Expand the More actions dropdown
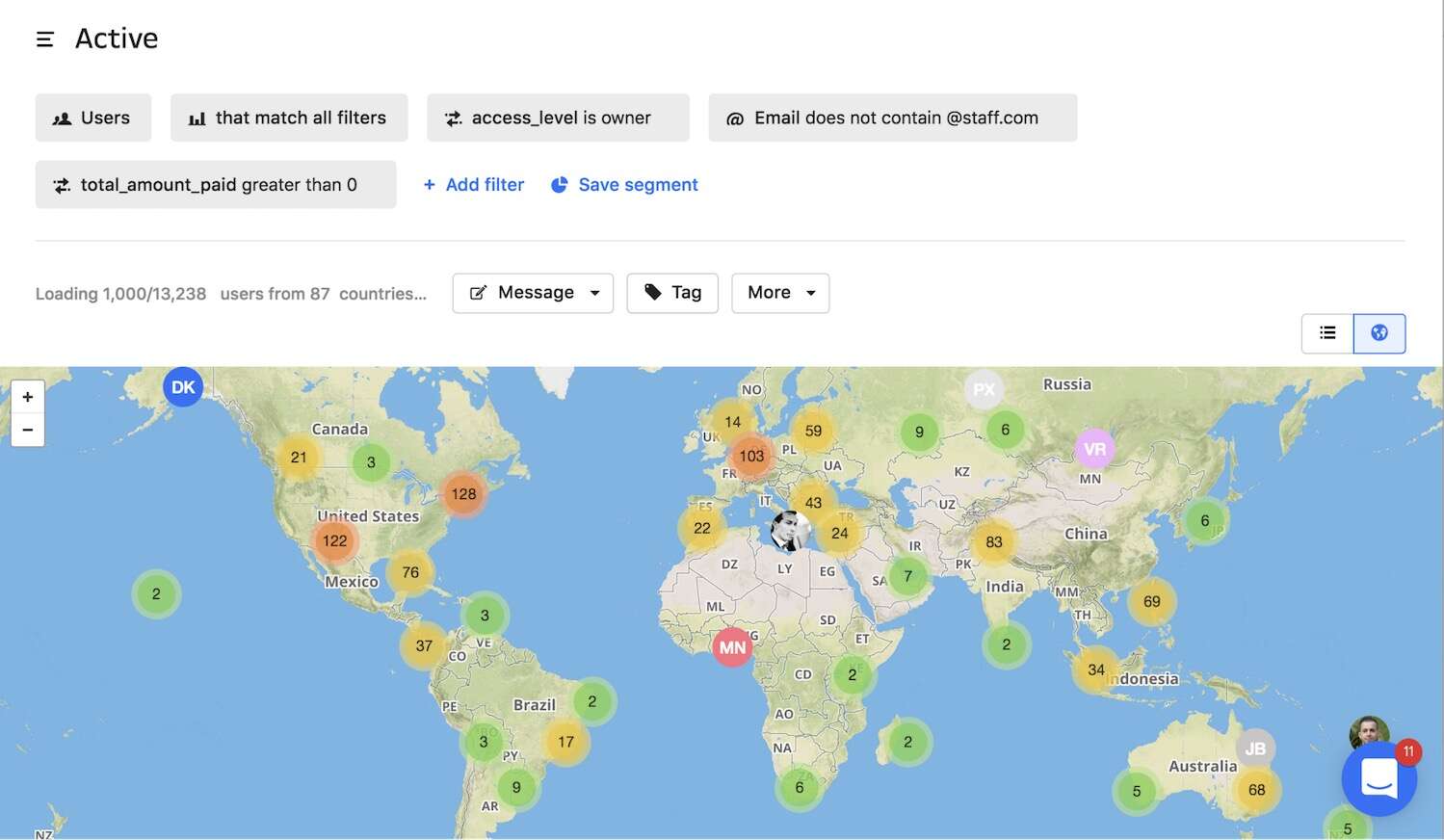This screenshot has width=1444, height=840. point(780,293)
